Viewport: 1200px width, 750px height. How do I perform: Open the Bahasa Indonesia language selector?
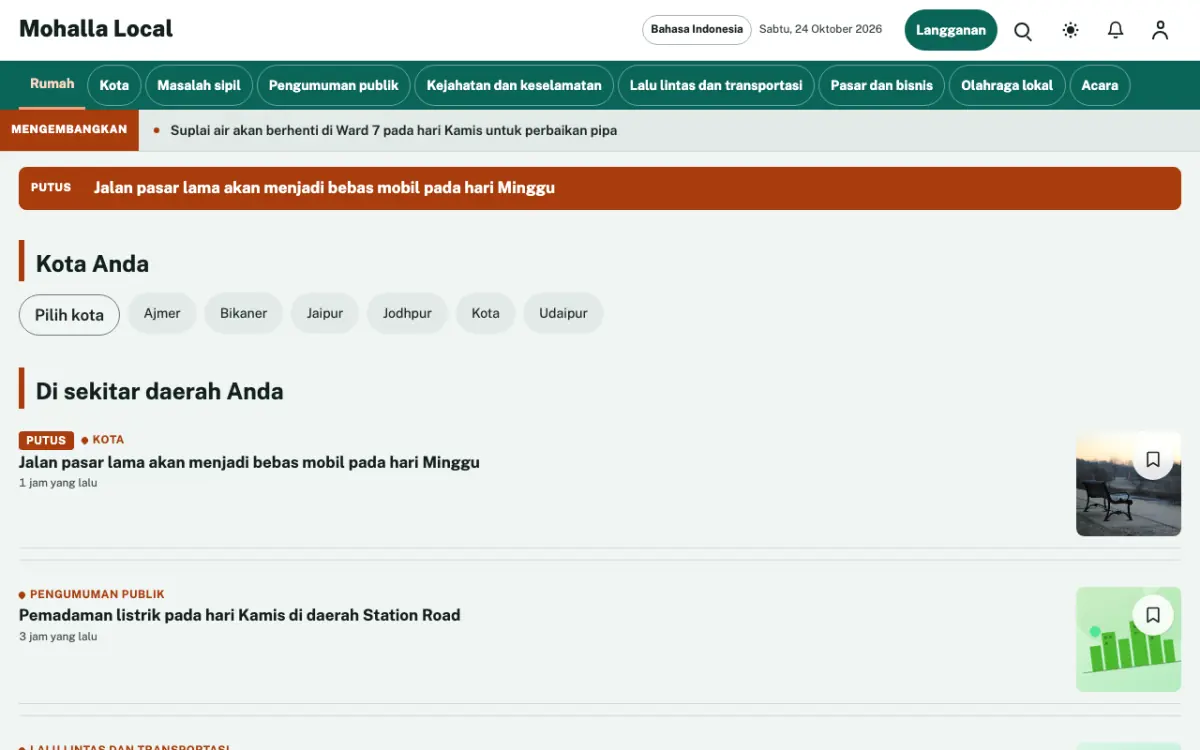(697, 30)
